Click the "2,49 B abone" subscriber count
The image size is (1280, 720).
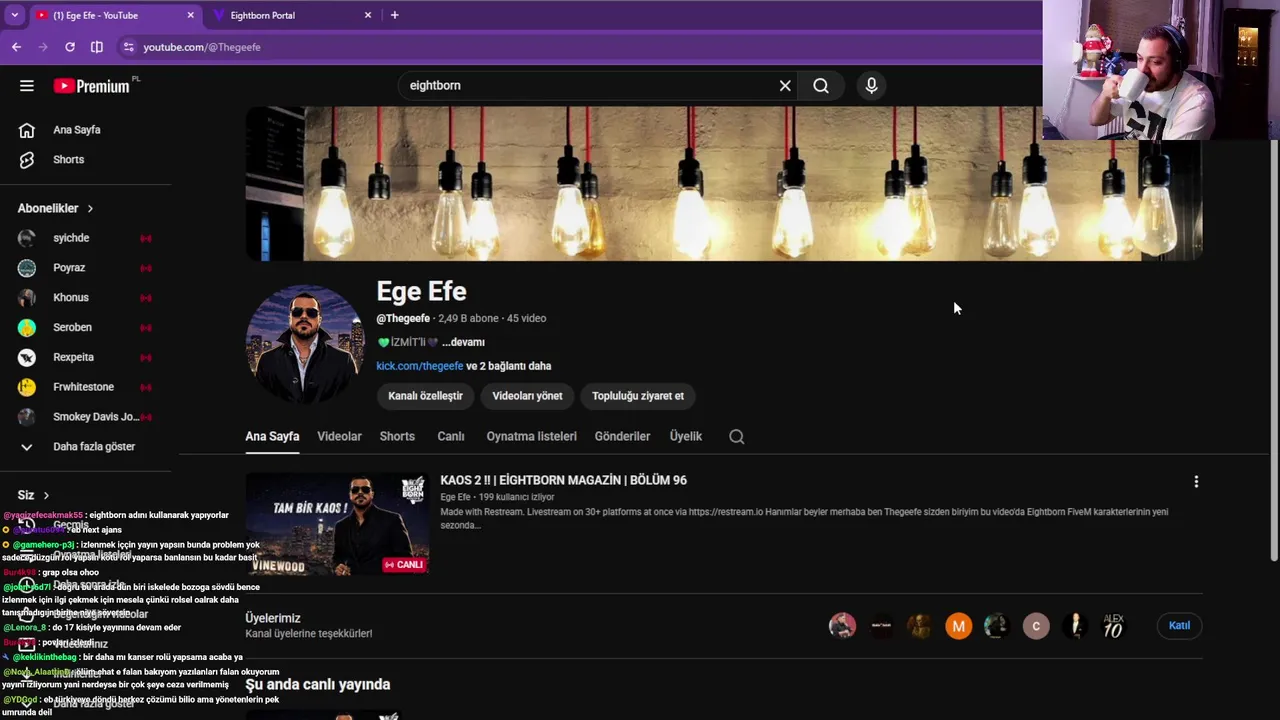pyautogui.click(x=468, y=319)
